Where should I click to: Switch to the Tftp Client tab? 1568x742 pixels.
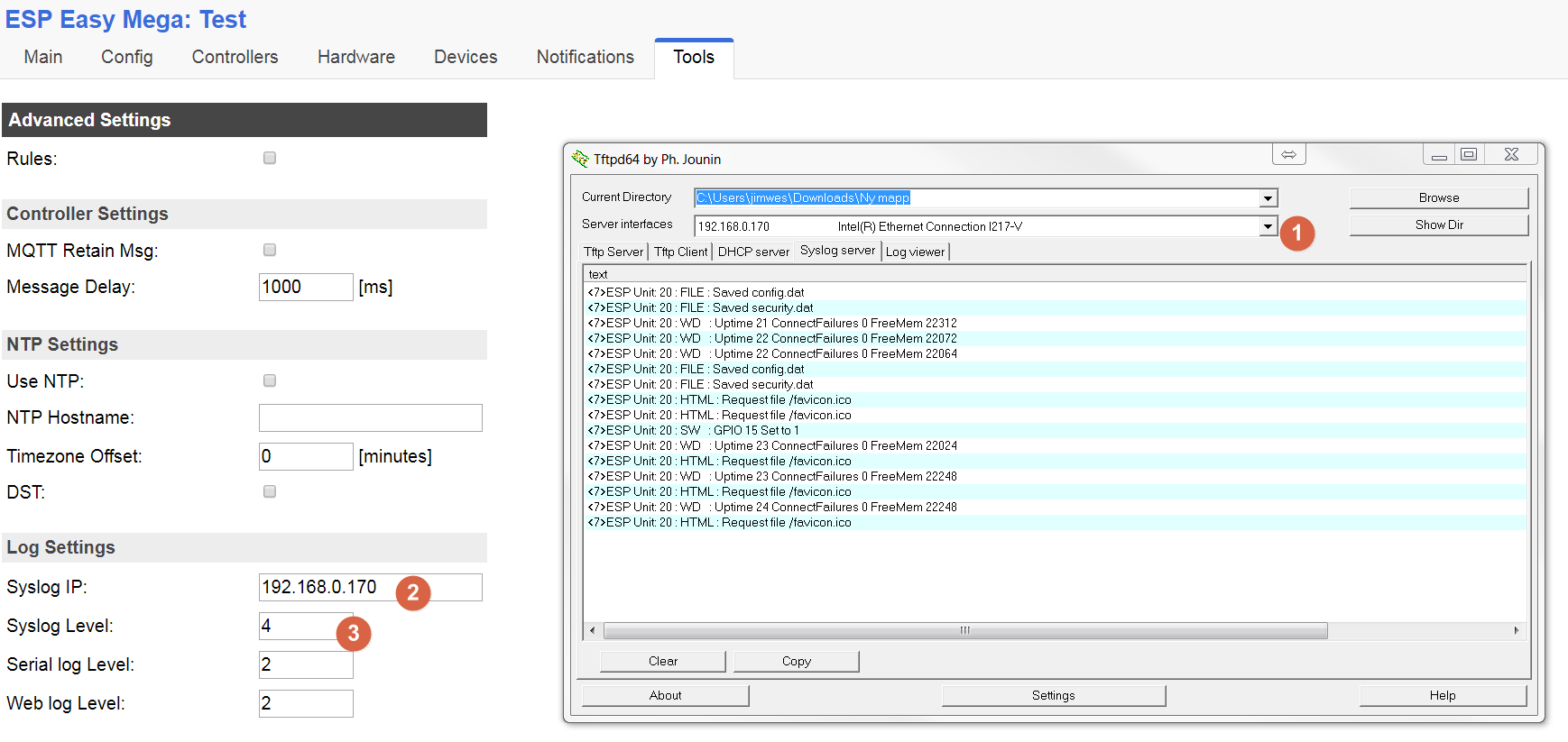(681, 252)
